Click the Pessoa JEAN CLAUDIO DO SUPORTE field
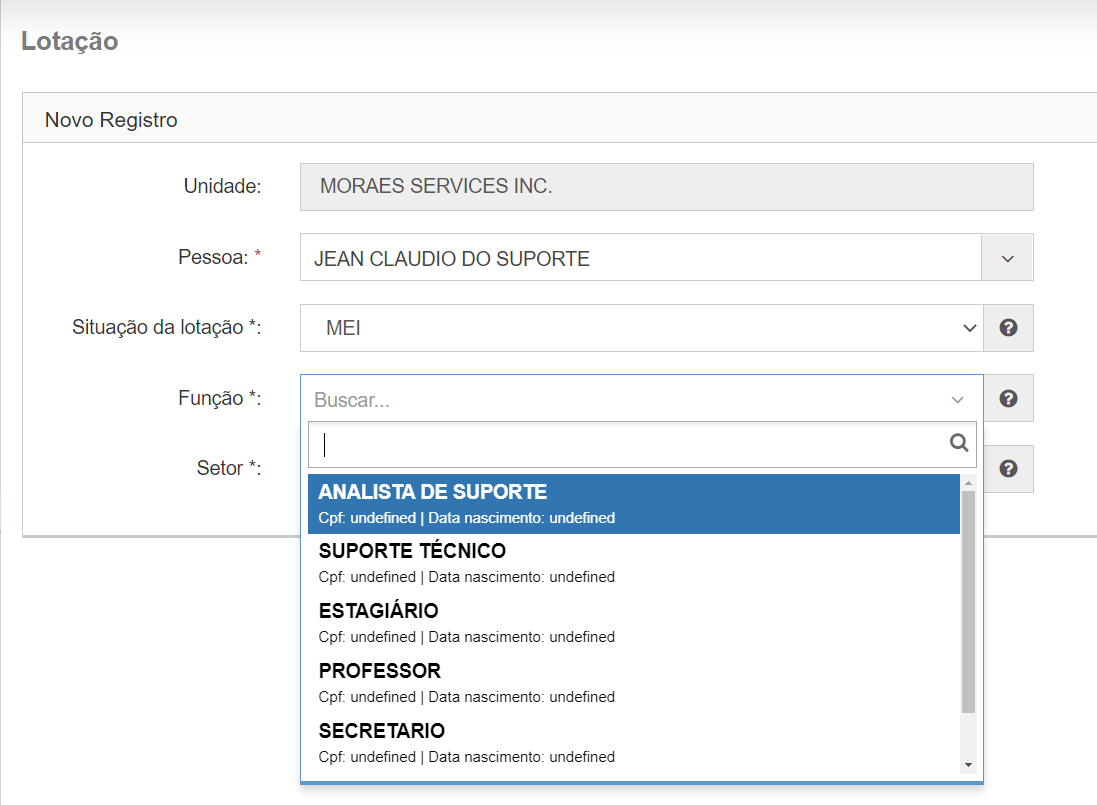The width and height of the screenshot is (1097, 805). (x=641, y=258)
